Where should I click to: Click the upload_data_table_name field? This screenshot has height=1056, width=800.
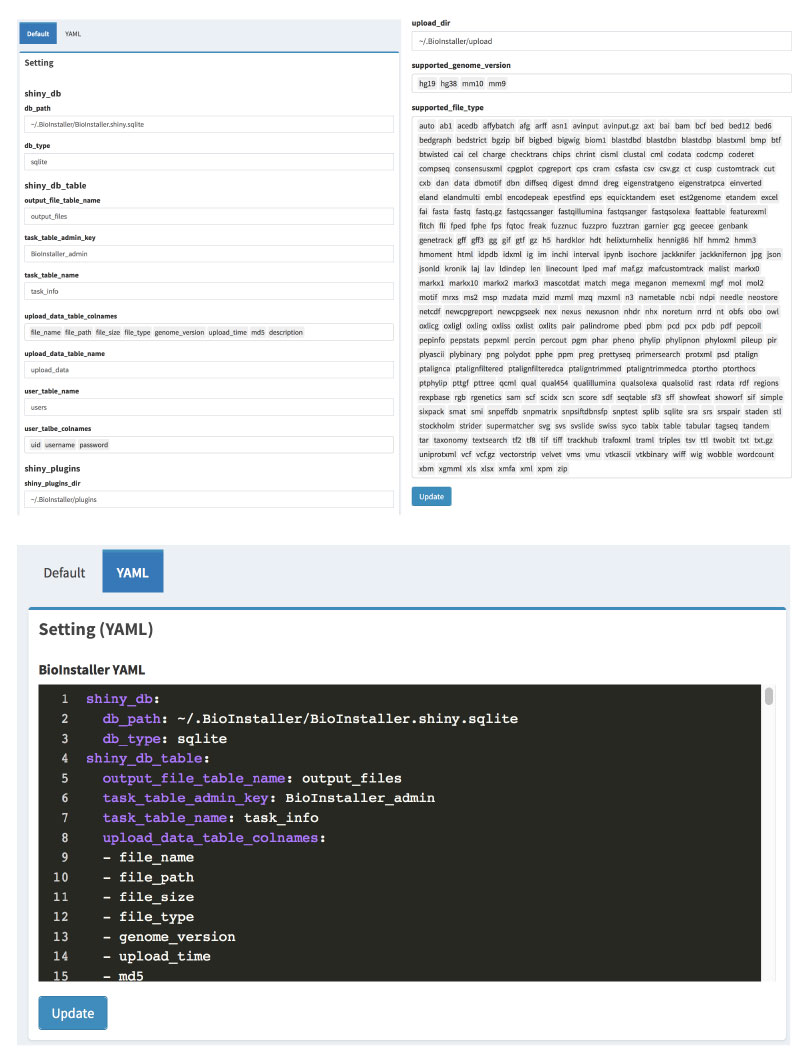[209, 370]
